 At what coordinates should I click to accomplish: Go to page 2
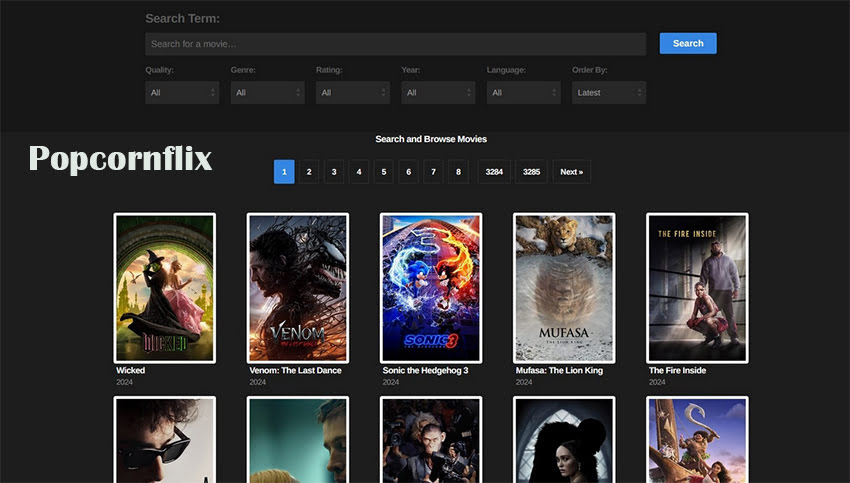click(309, 172)
